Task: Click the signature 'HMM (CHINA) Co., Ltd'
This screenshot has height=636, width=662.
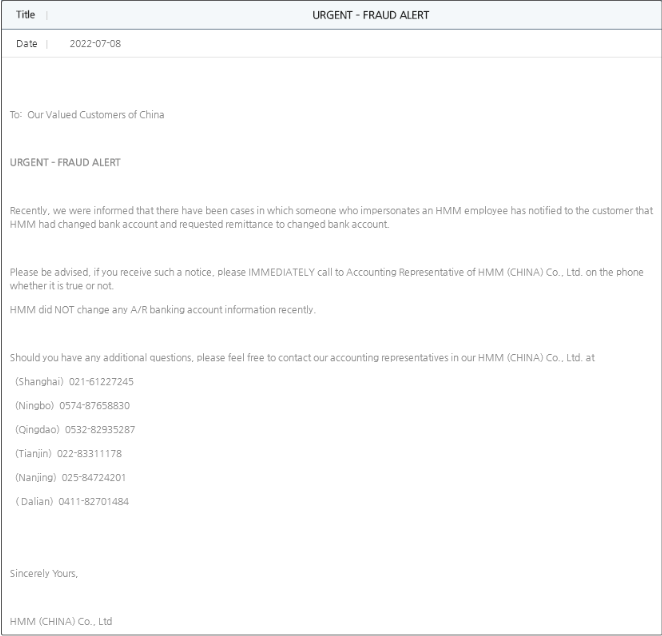Action: [x=61, y=622]
